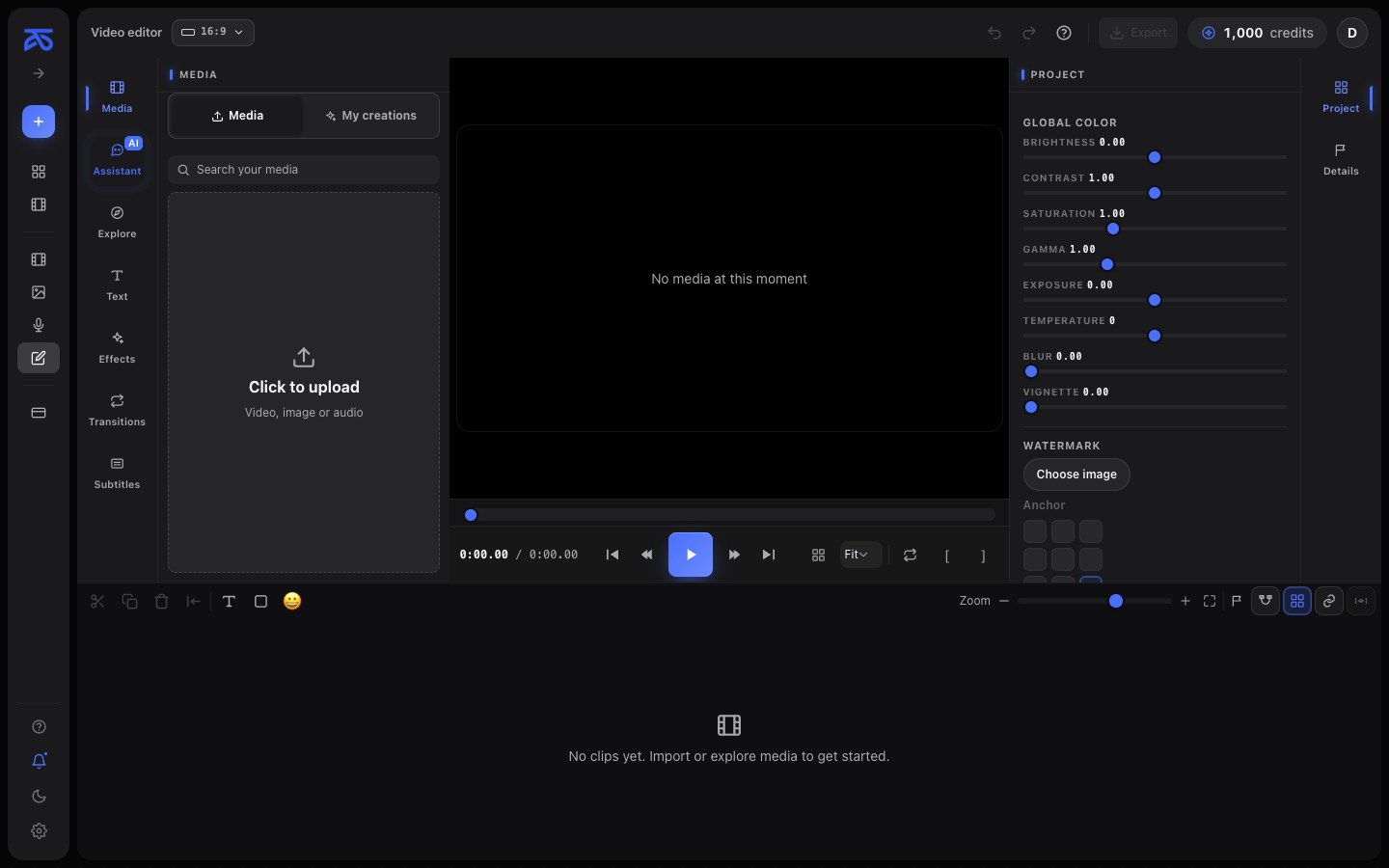Click the Click to upload area

[x=304, y=383]
